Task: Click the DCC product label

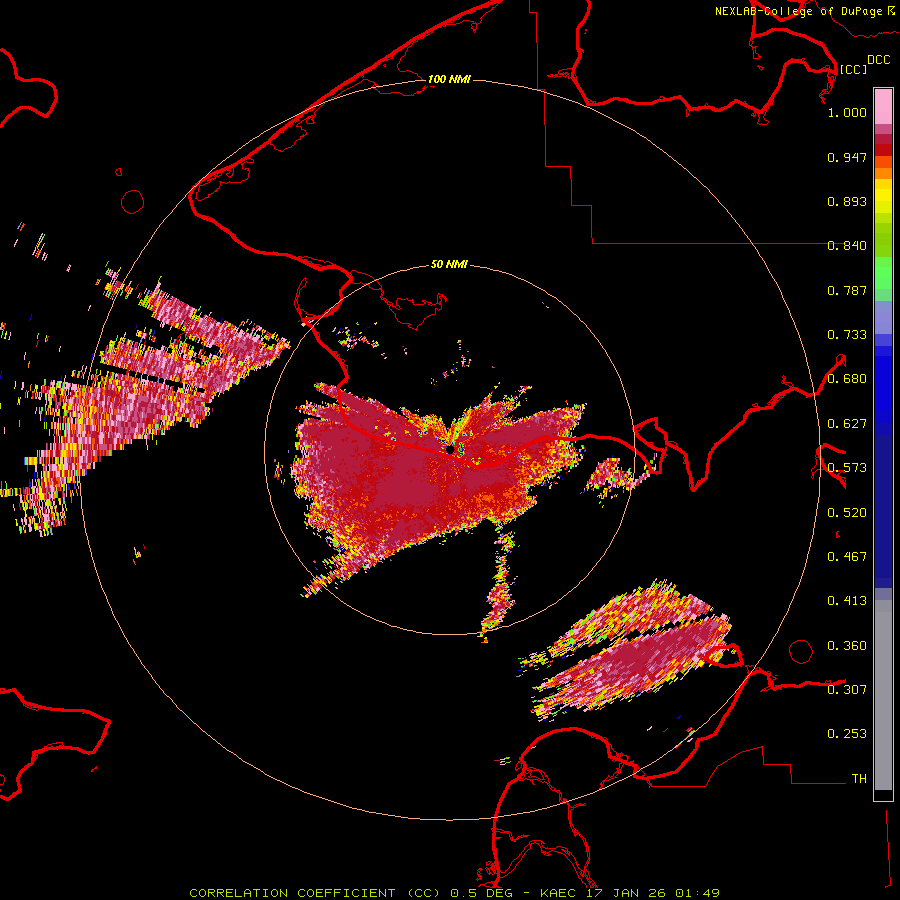Action: click(x=879, y=60)
